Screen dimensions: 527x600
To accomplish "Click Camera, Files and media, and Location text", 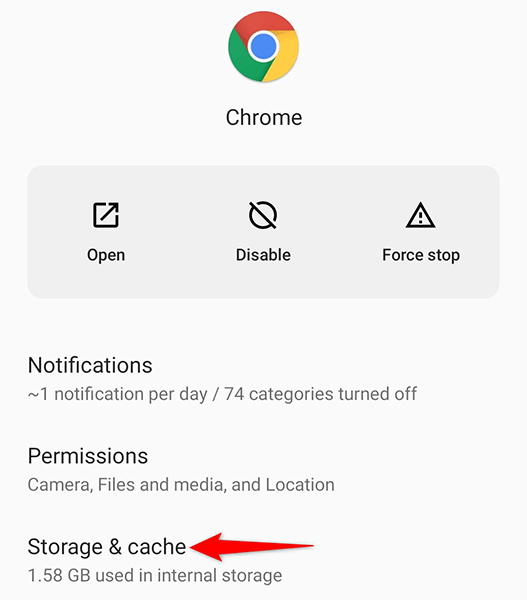I will click(x=181, y=484).
